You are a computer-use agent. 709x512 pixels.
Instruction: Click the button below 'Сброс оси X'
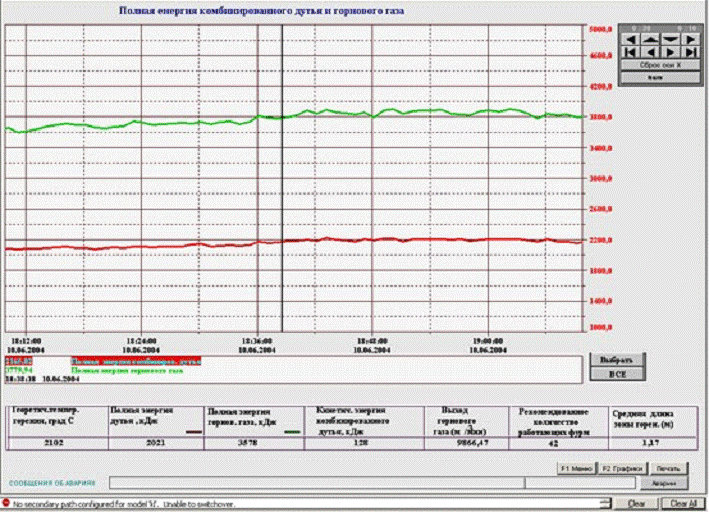click(660, 78)
